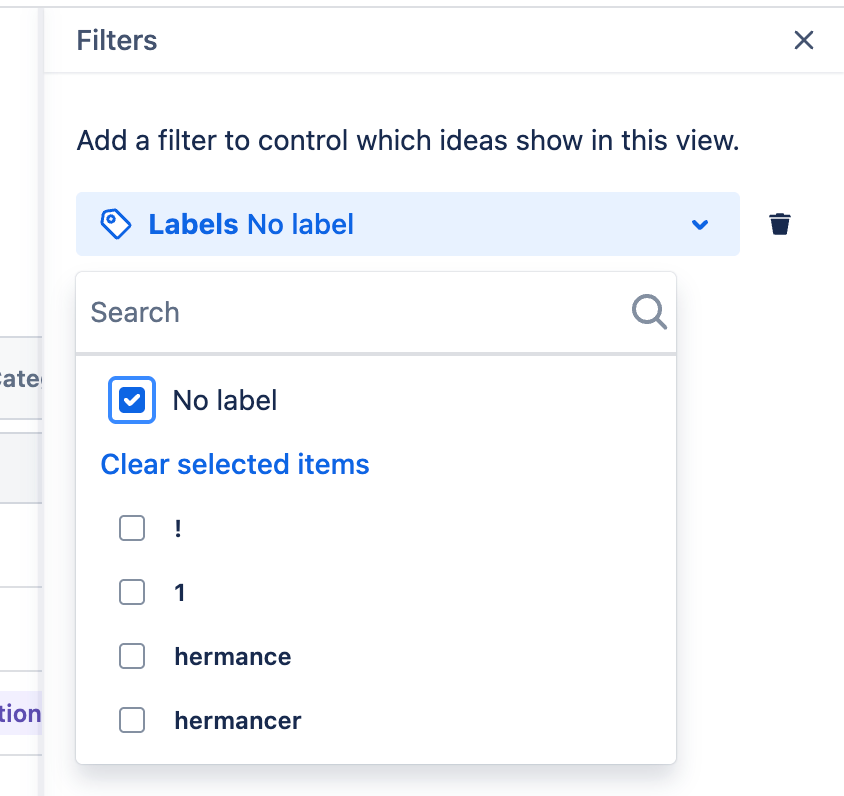844x796 pixels.
Task: Tick the hermance label checkbox
Action: [x=132, y=656]
